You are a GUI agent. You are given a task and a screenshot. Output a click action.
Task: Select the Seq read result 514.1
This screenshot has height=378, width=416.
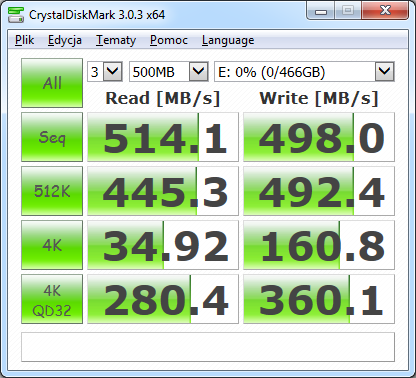point(163,137)
